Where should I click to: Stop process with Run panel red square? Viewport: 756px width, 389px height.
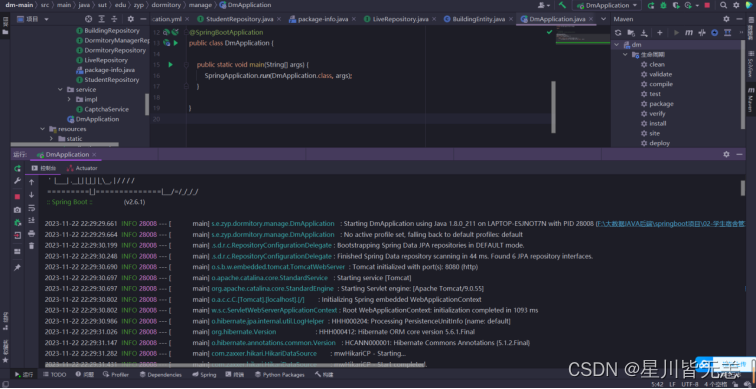pyautogui.click(x=17, y=197)
